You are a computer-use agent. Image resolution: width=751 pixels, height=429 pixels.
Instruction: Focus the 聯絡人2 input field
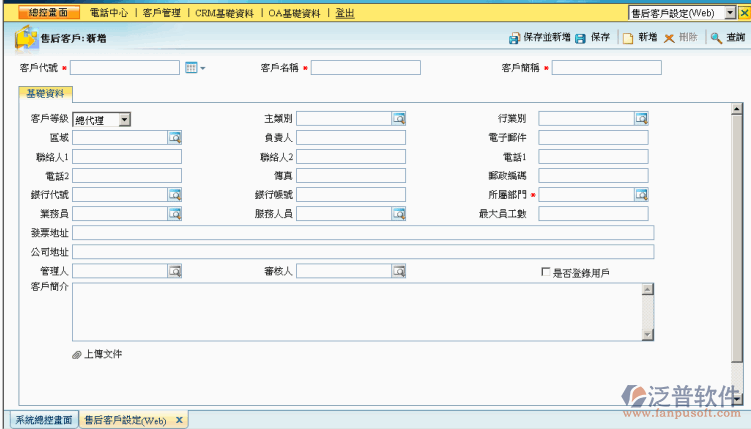tap(351, 157)
